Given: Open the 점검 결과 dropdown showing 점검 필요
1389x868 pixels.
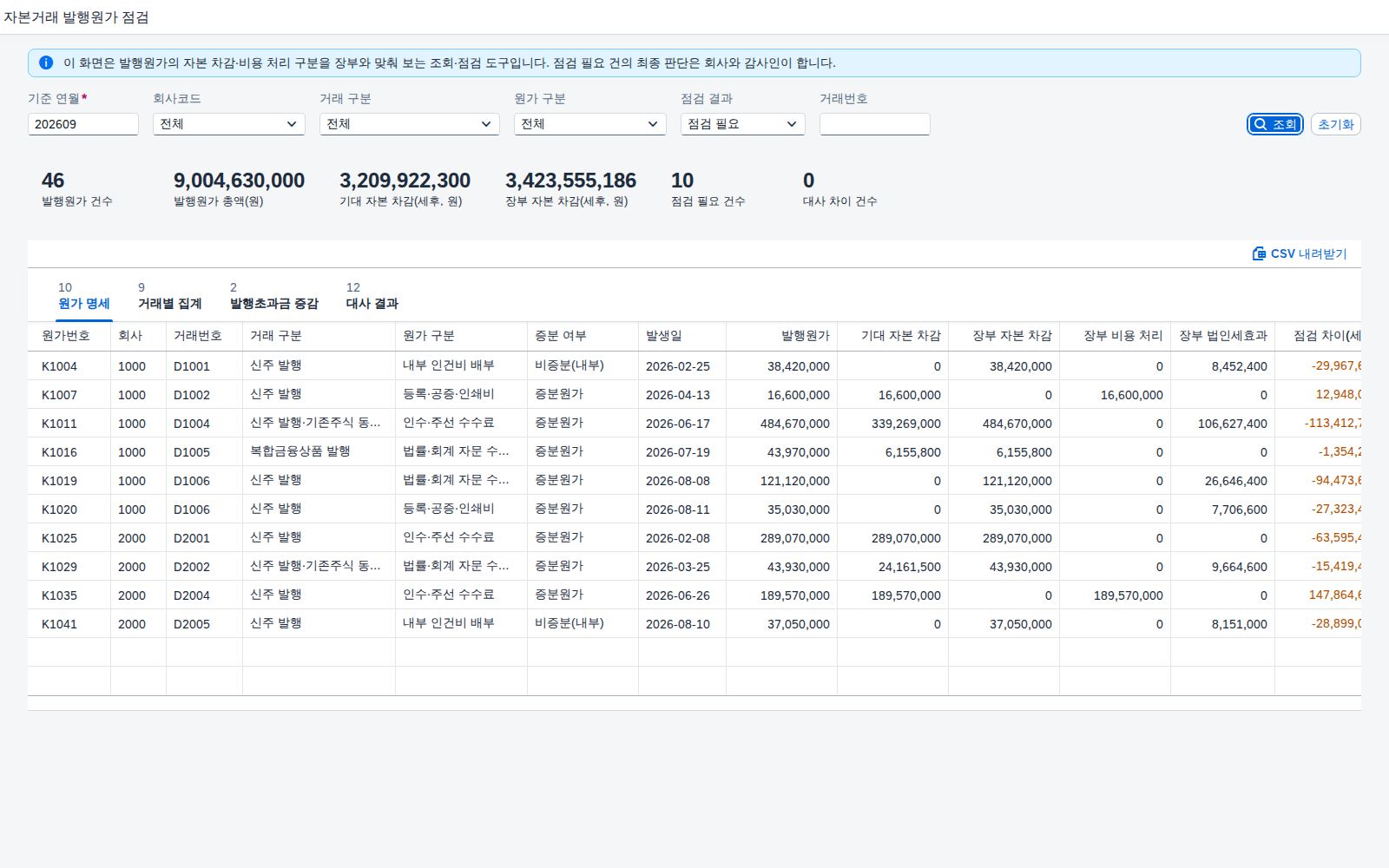Looking at the screenshot, I should tap(743, 124).
